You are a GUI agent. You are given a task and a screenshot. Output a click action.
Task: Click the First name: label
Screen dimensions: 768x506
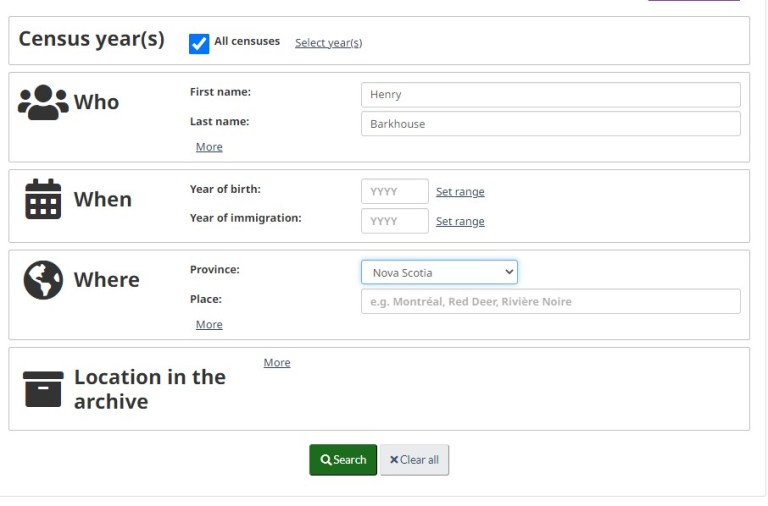pos(220,92)
